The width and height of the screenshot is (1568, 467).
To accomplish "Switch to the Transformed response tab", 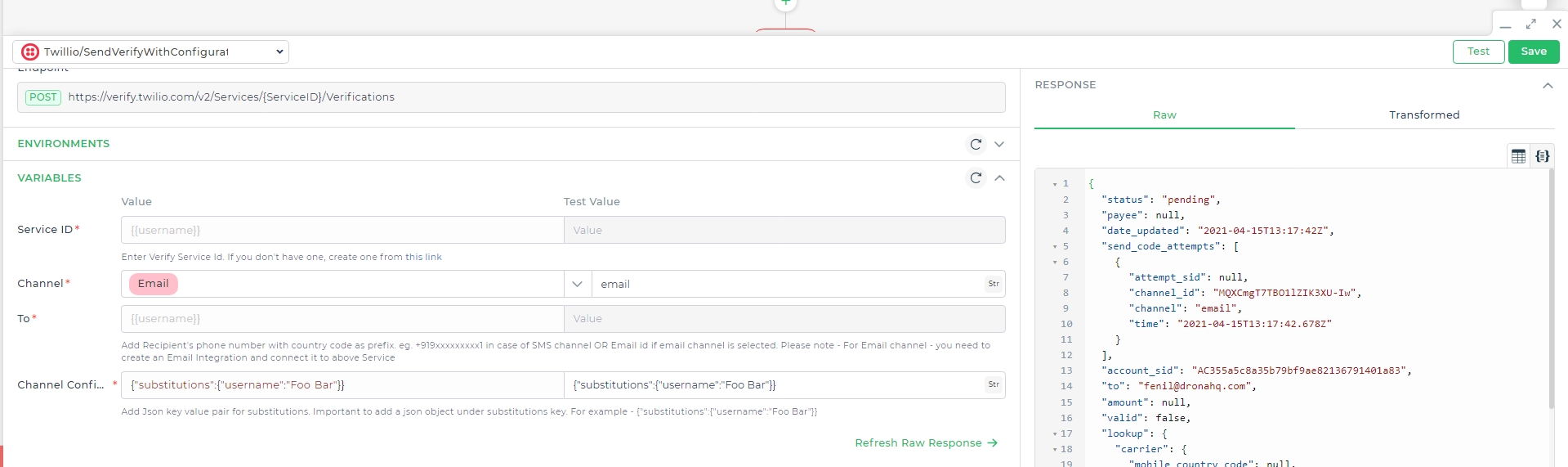I will point(1424,115).
